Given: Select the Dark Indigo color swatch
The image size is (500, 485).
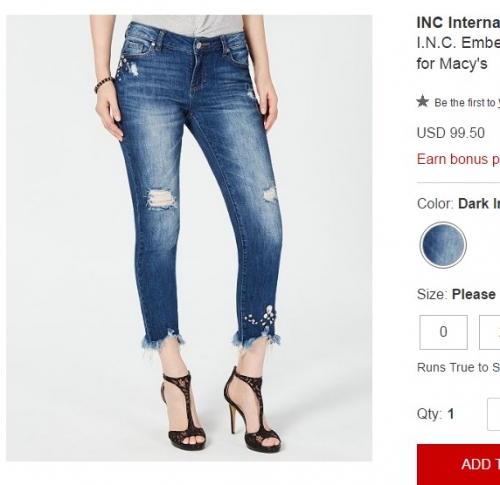Looking at the screenshot, I should point(443,245).
